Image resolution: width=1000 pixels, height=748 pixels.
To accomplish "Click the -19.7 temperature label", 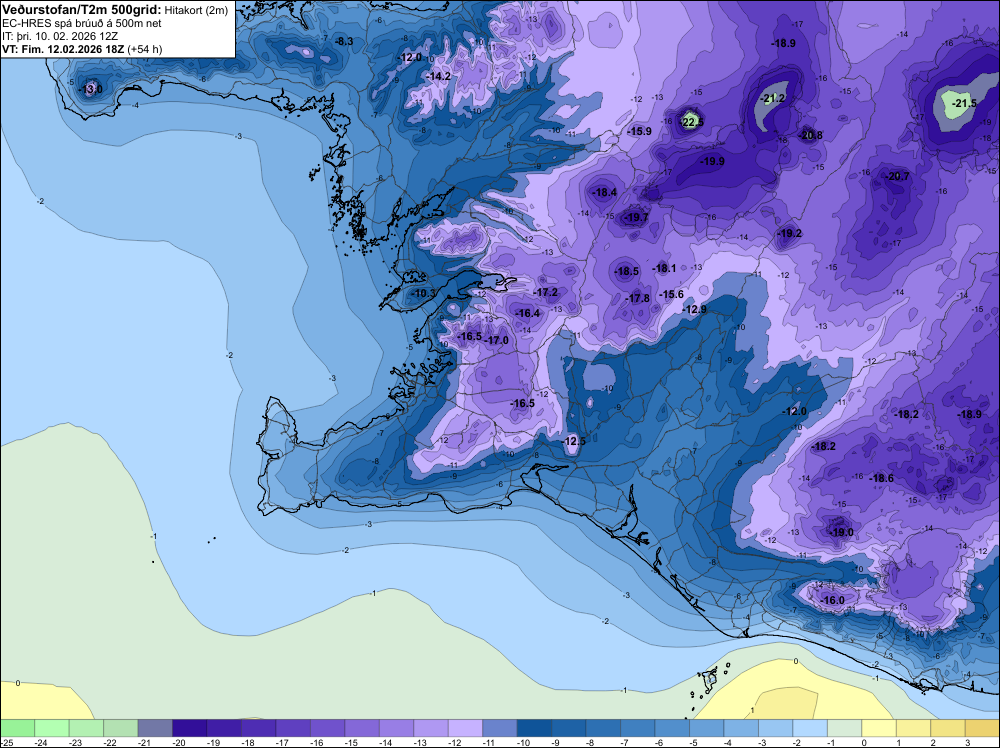I will (x=636, y=217).
